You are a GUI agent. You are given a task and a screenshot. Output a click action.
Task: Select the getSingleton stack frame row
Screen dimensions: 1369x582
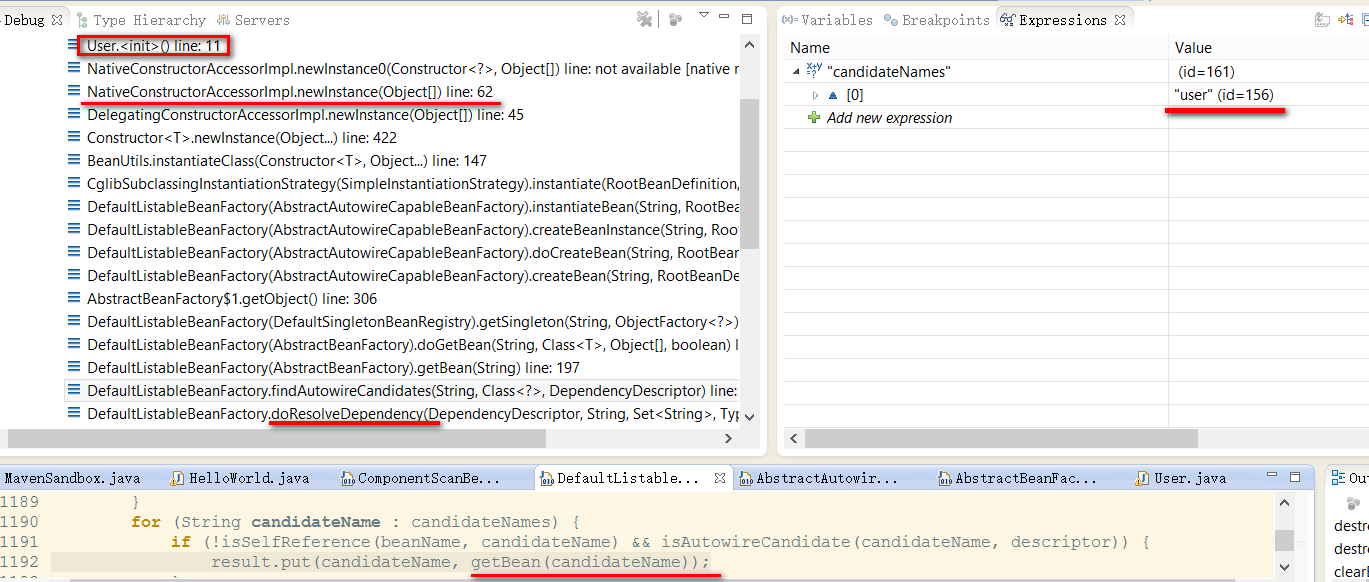click(x=413, y=321)
